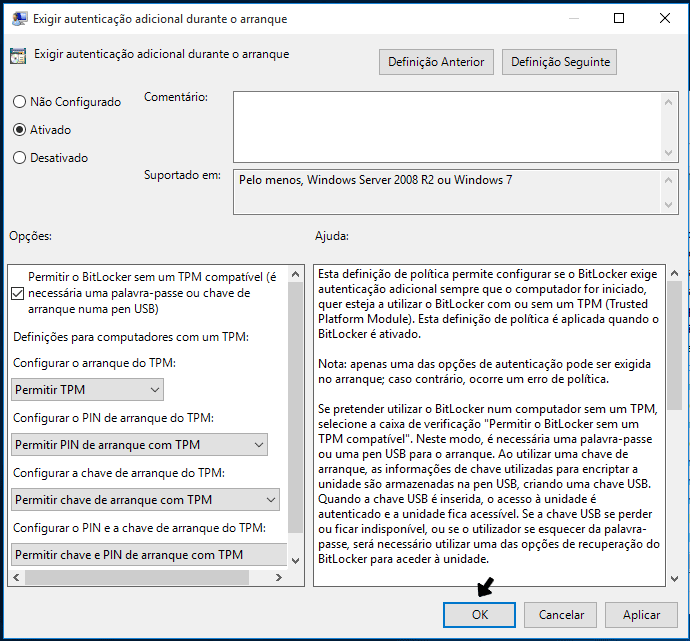Click the Suportado em text field
The width and height of the screenshot is (690, 641).
tap(447, 192)
